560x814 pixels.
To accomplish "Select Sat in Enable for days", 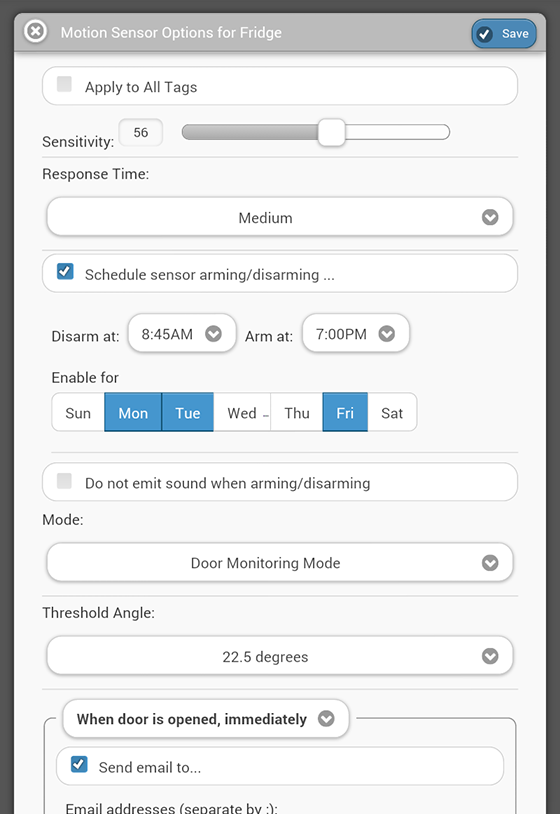I will 392,413.
